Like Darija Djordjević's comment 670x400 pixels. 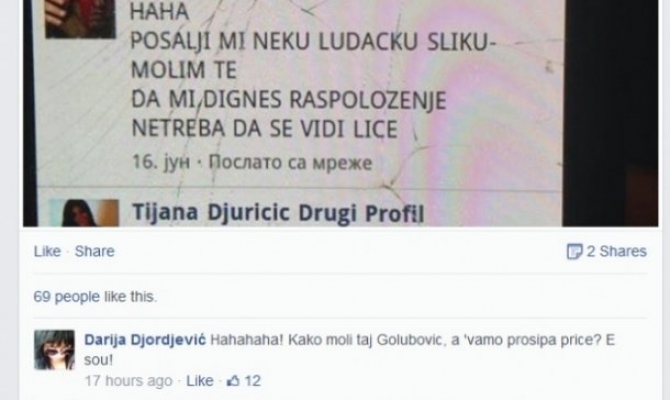200,381
